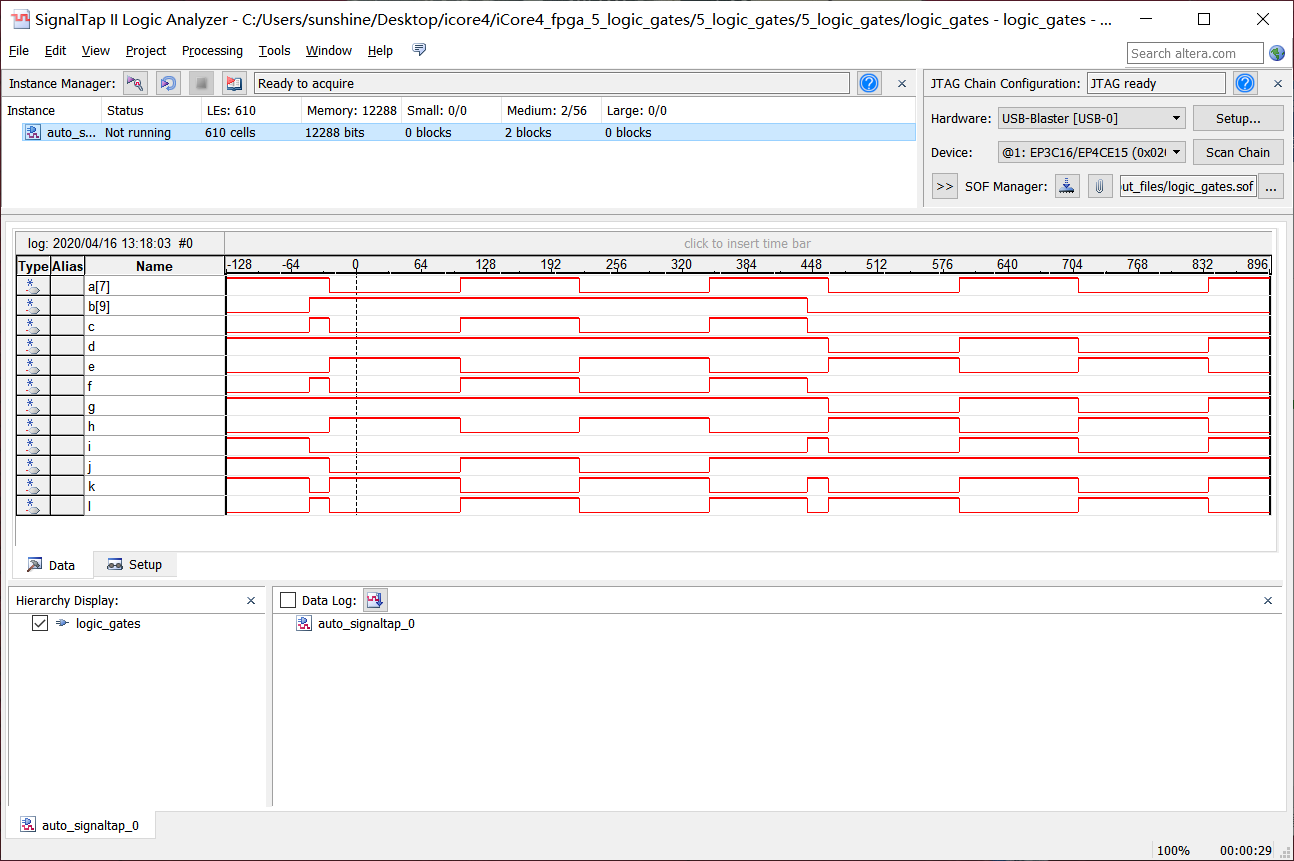Open JTAG Chain Configuration help icon
1294x861 pixels.
[1245, 84]
